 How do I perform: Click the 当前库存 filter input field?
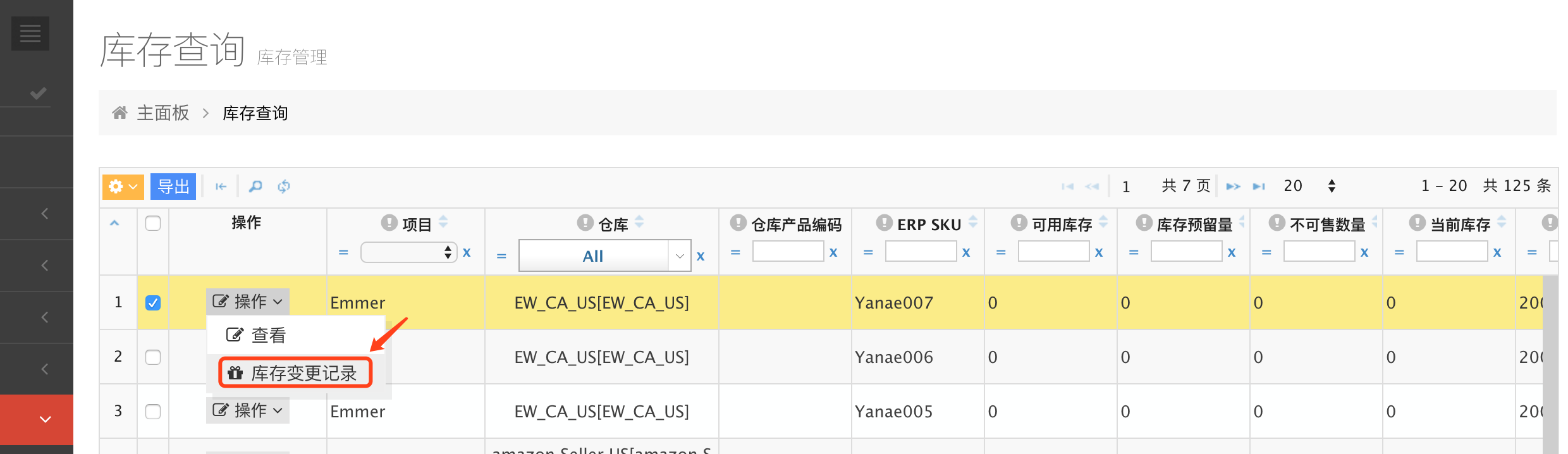(x=1452, y=252)
